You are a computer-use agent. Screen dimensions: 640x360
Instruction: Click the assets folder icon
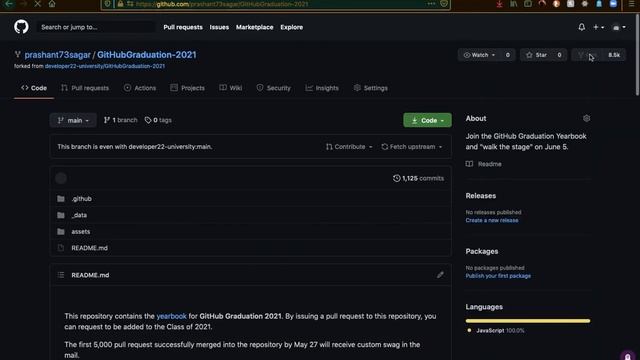tap(61, 231)
